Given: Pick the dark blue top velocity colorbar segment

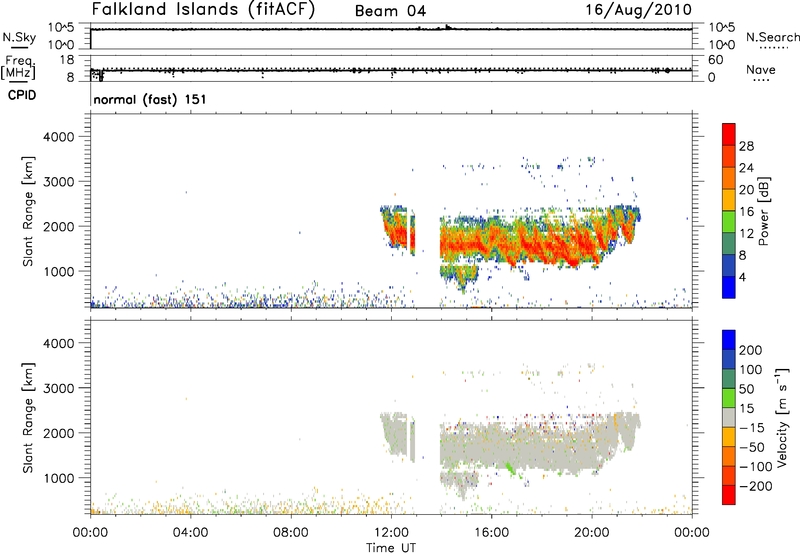Looking at the screenshot, I should [x=729, y=339].
